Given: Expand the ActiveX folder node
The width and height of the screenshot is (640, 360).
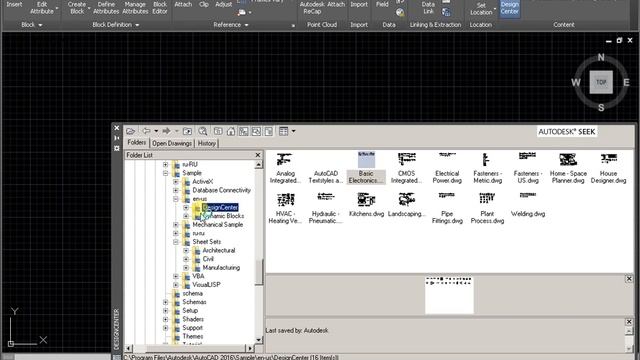Looking at the screenshot, I should pos(176,182).
